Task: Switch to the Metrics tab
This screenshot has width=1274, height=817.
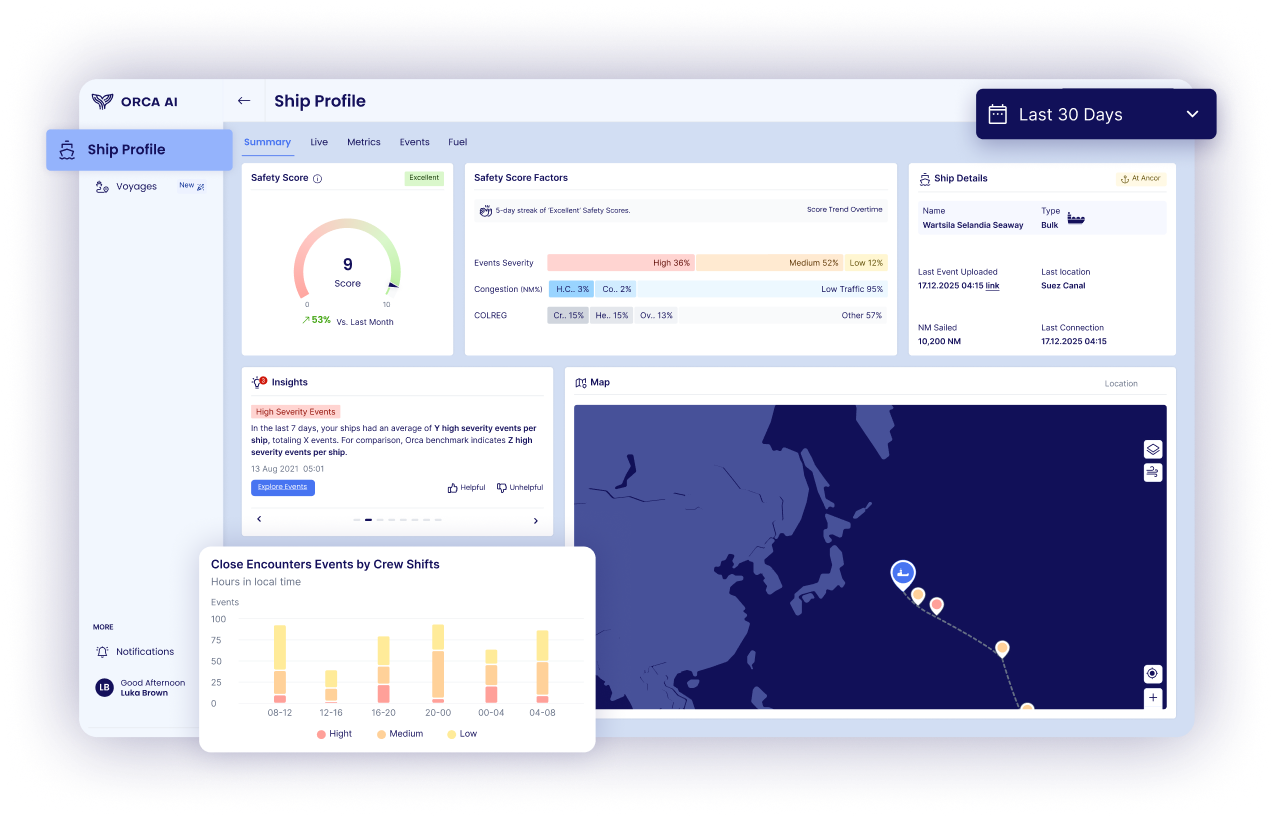Action: (x=364, y=142)
